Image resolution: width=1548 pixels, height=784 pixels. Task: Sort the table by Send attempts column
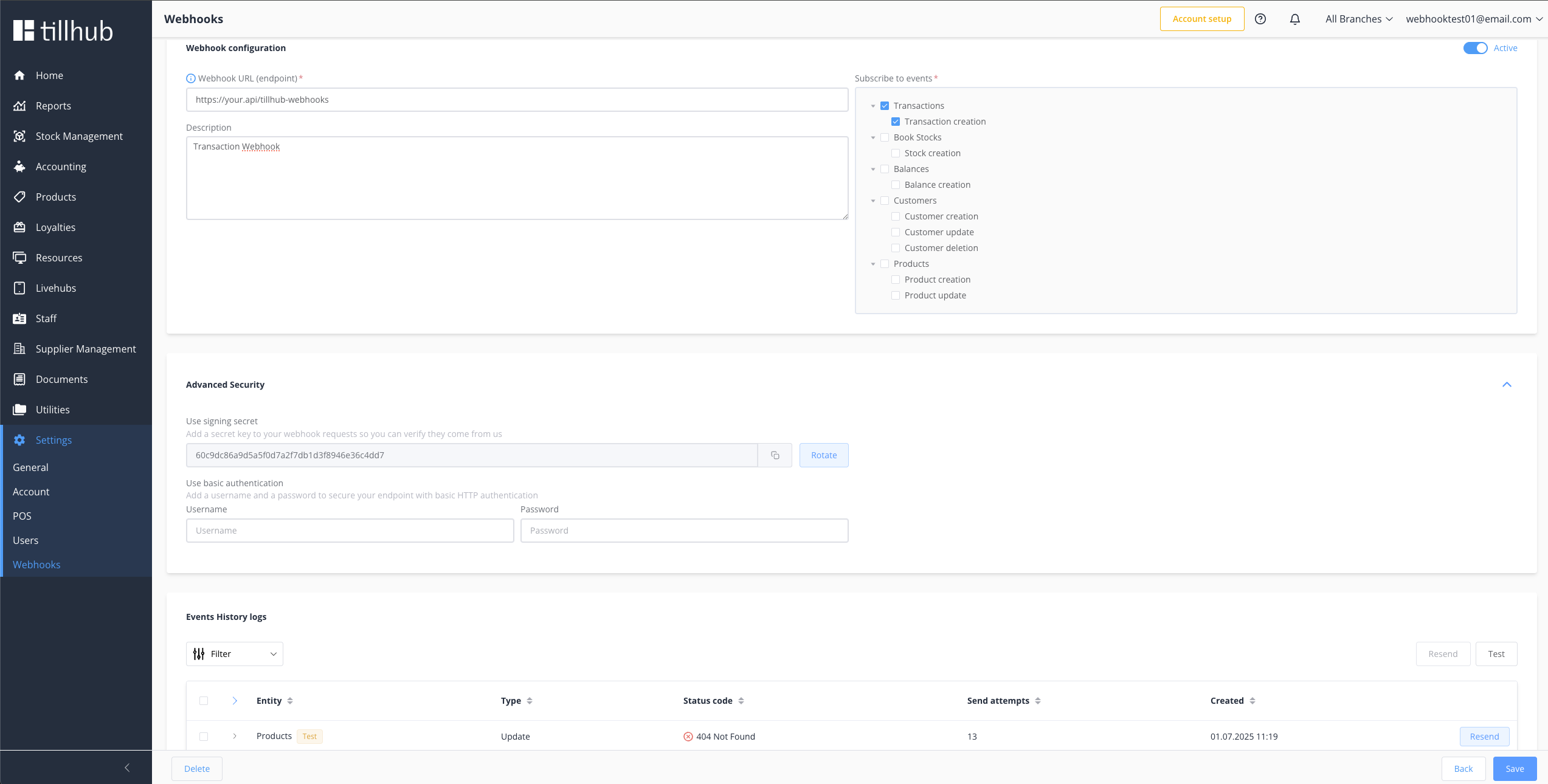1038,701
